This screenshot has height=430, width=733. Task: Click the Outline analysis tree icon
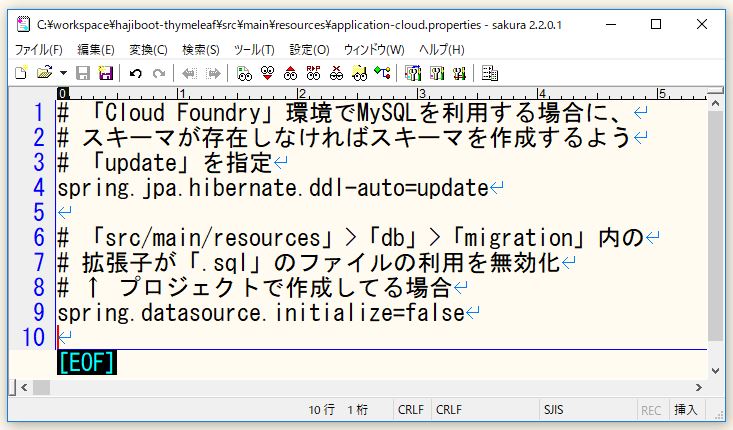382,73
